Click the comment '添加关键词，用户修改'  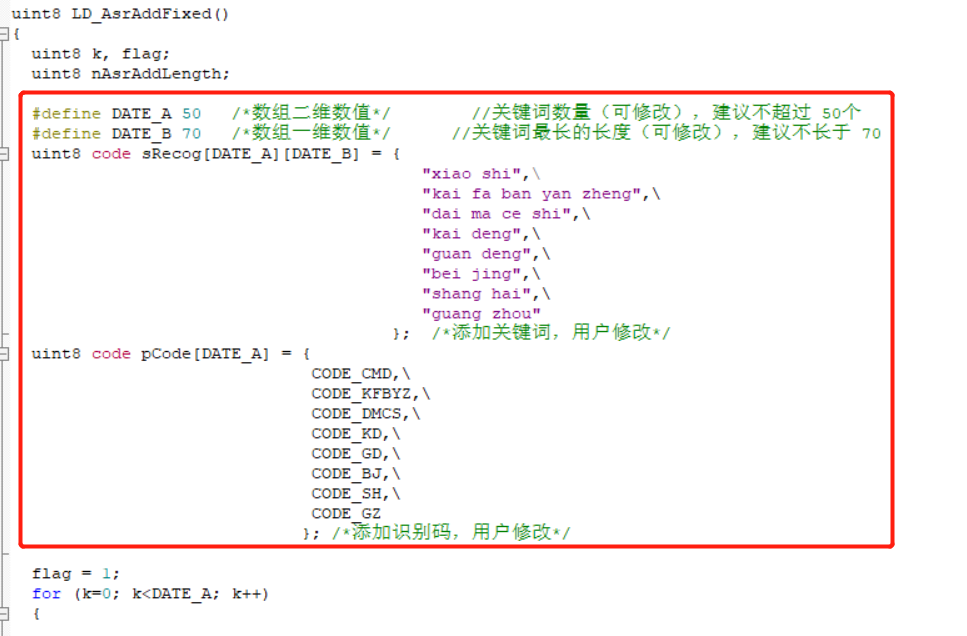[x=551, y=332]
